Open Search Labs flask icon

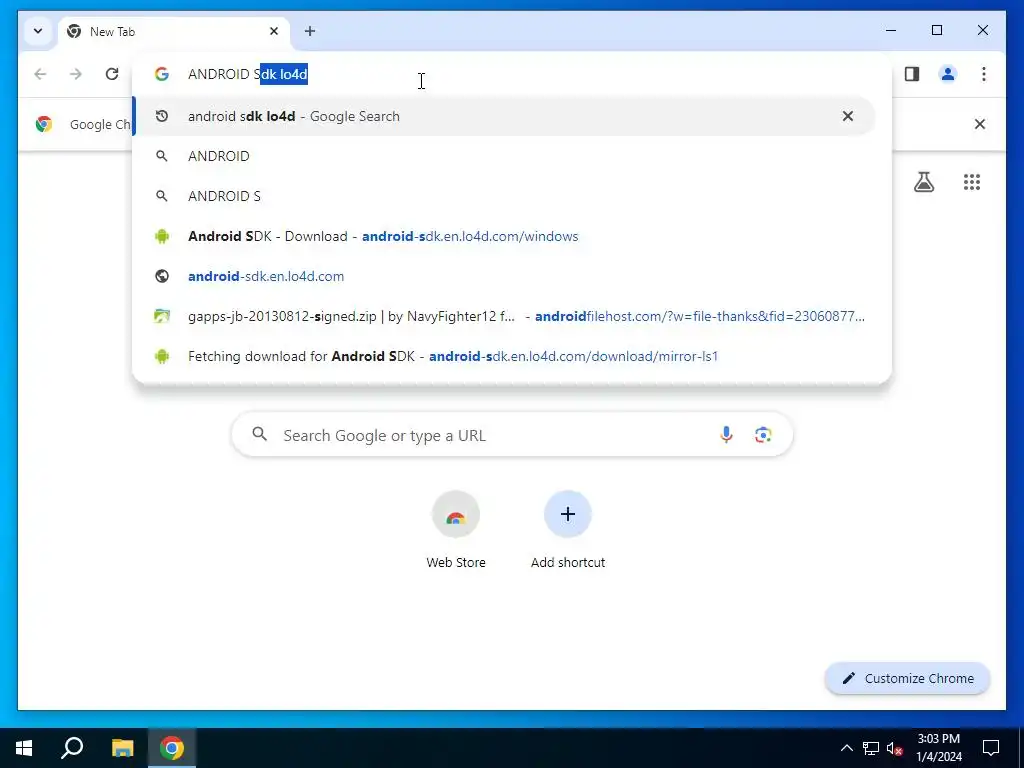(923, 182)
